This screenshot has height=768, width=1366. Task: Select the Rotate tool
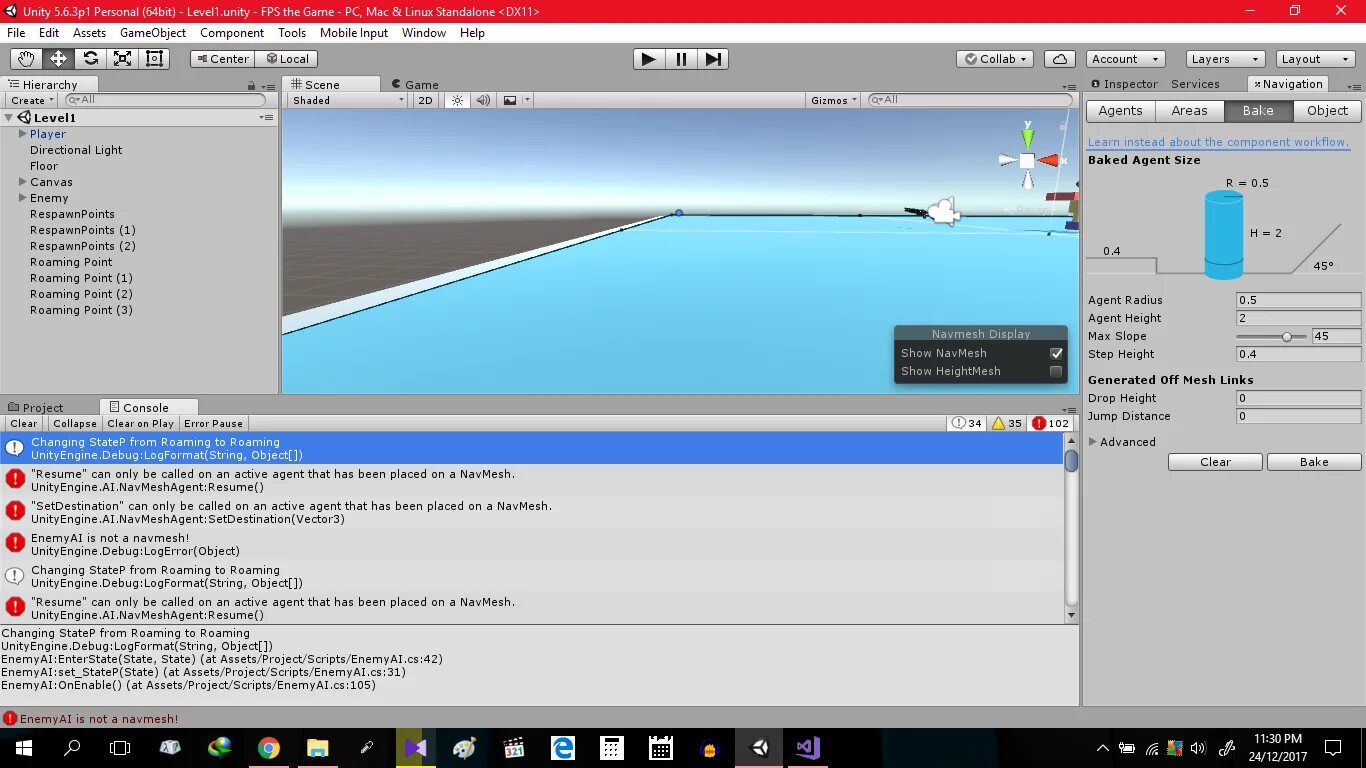91,59
